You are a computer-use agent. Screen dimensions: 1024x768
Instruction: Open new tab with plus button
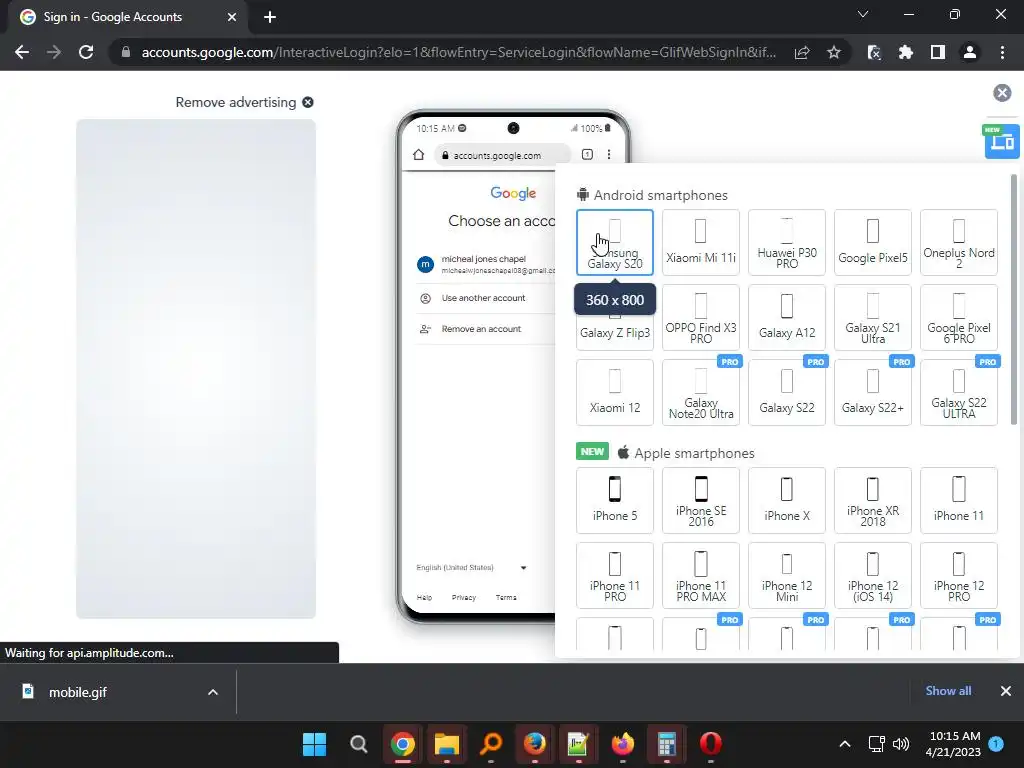point(270,17)
